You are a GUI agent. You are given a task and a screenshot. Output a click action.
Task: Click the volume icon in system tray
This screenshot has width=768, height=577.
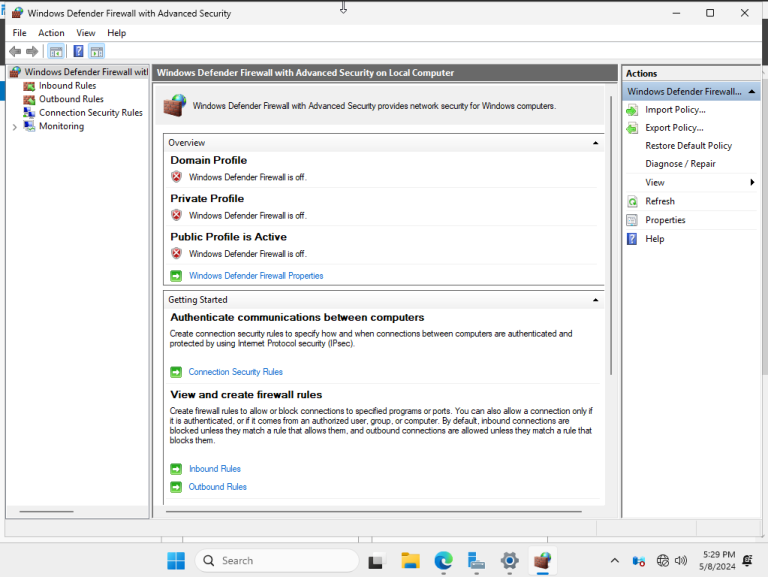click(681, 561)
